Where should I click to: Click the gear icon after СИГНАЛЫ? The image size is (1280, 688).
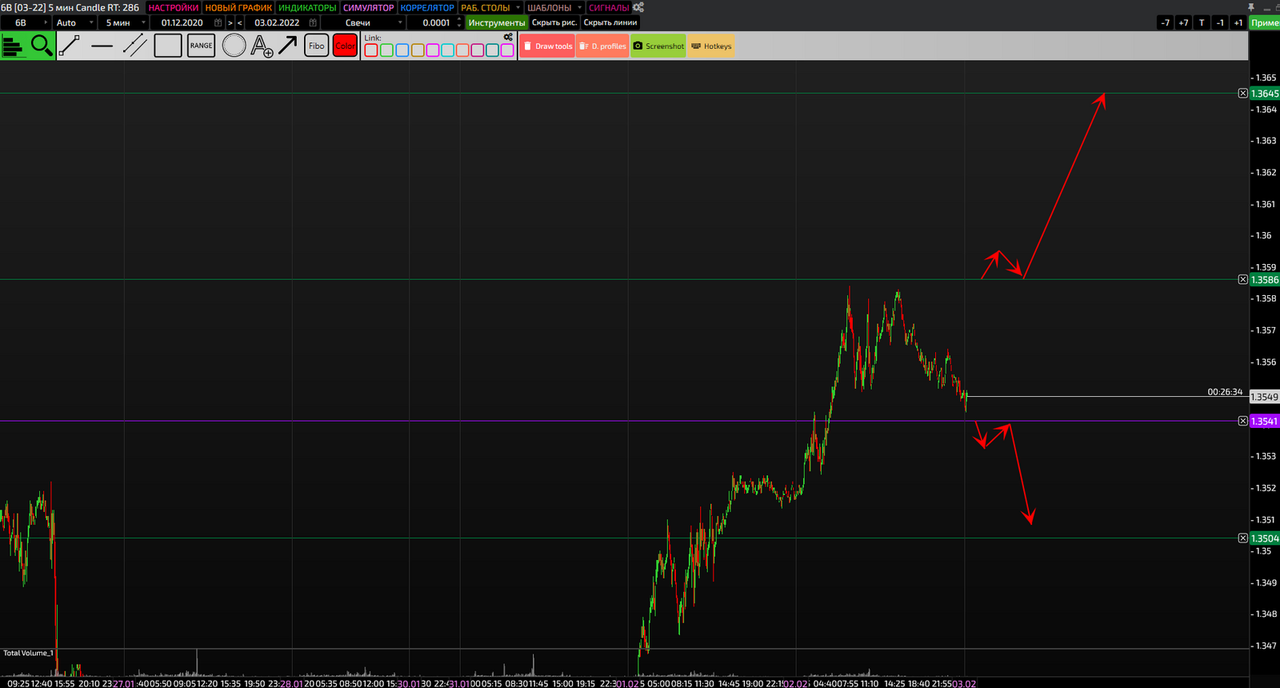coord(638,7)
